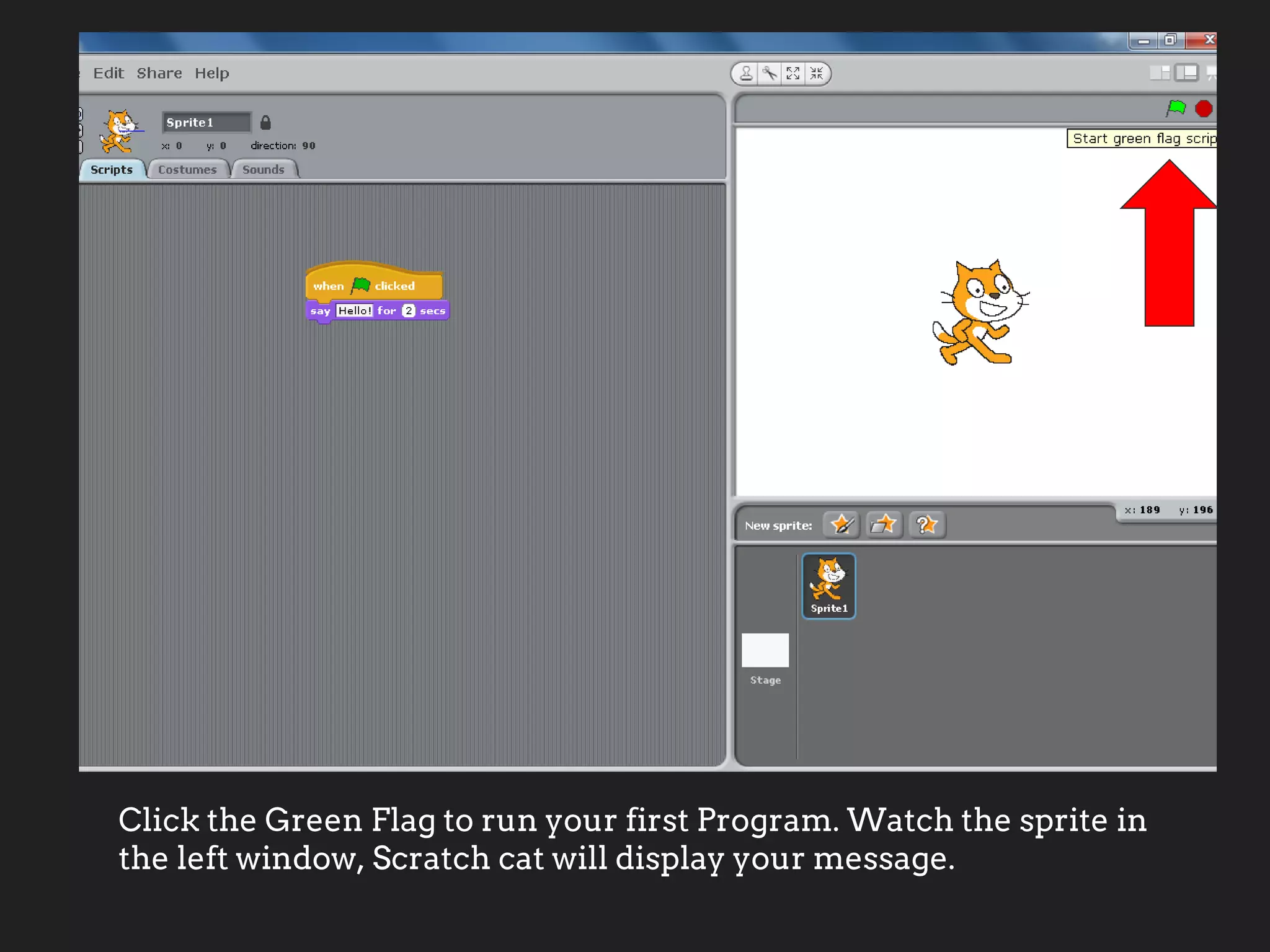Open the Help menu
Viewport: 1270px width, 952px height.
tap(212, 73)
